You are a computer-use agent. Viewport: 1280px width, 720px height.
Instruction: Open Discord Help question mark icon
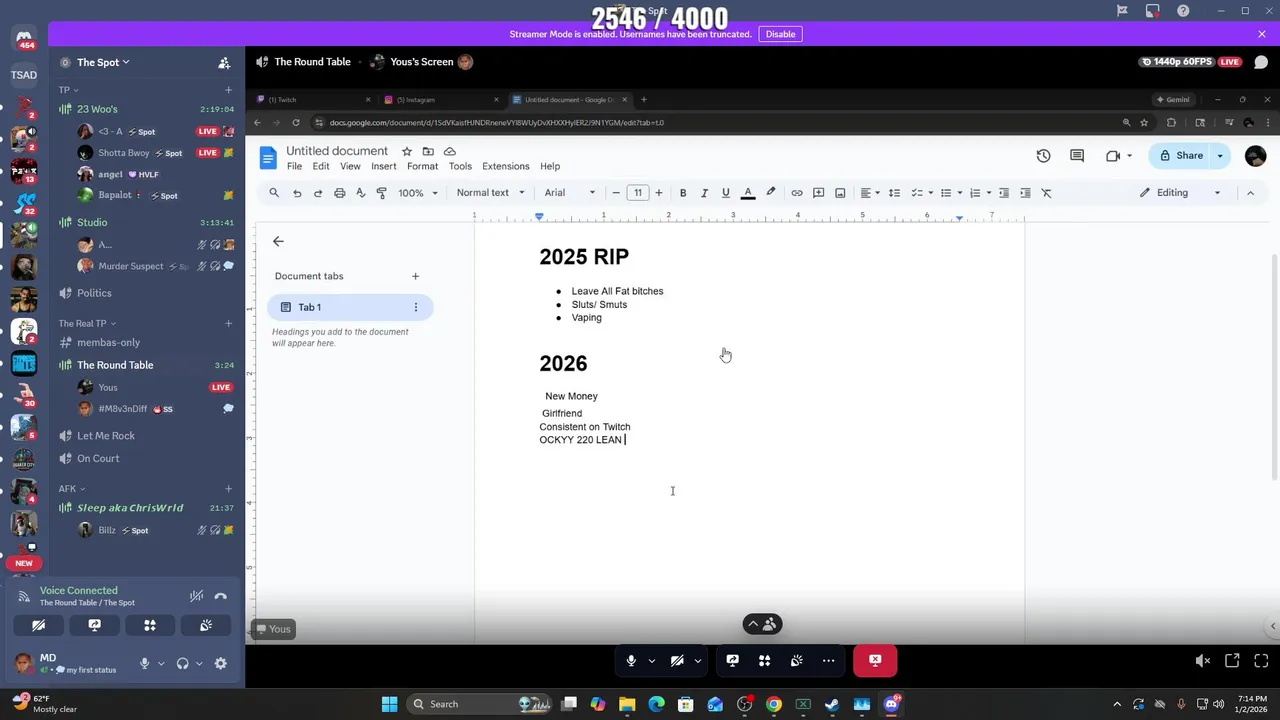click(1183, 11)
